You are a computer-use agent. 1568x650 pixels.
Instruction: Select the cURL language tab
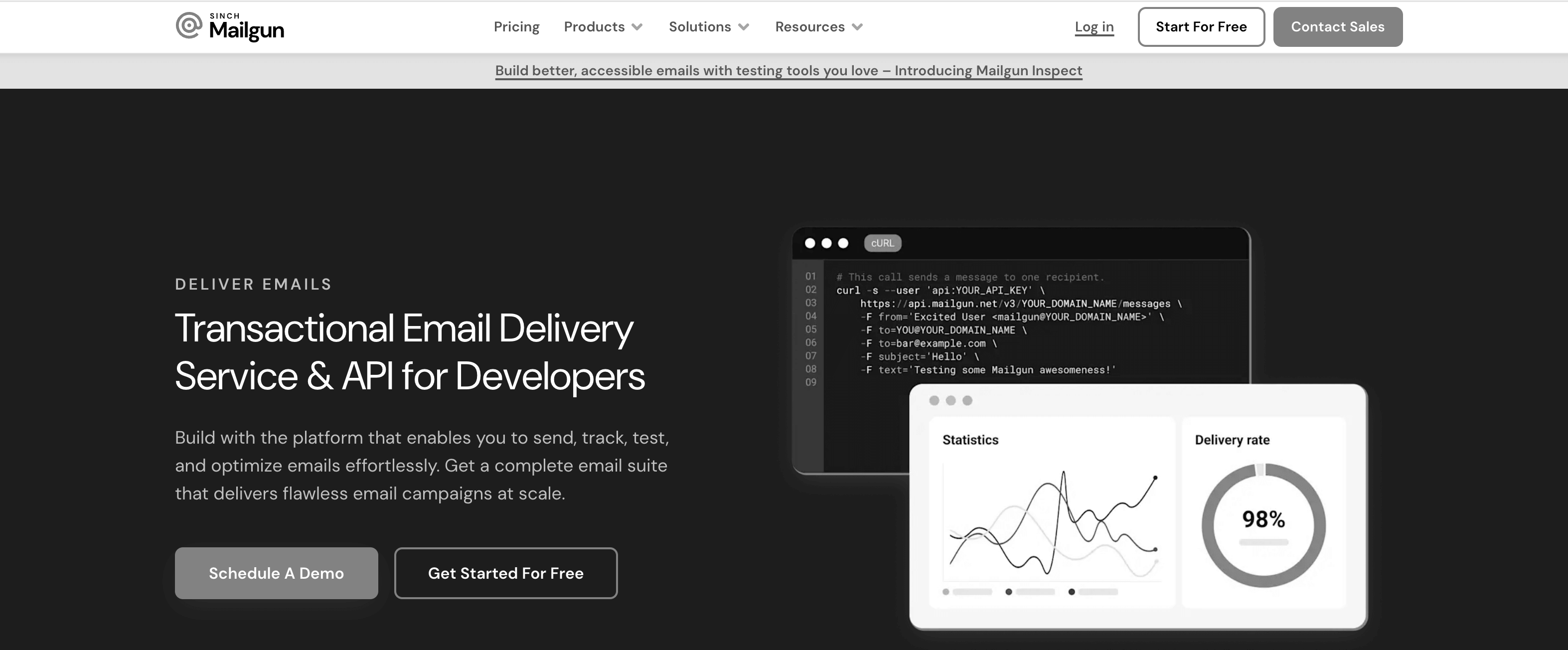tap(882, 243)
